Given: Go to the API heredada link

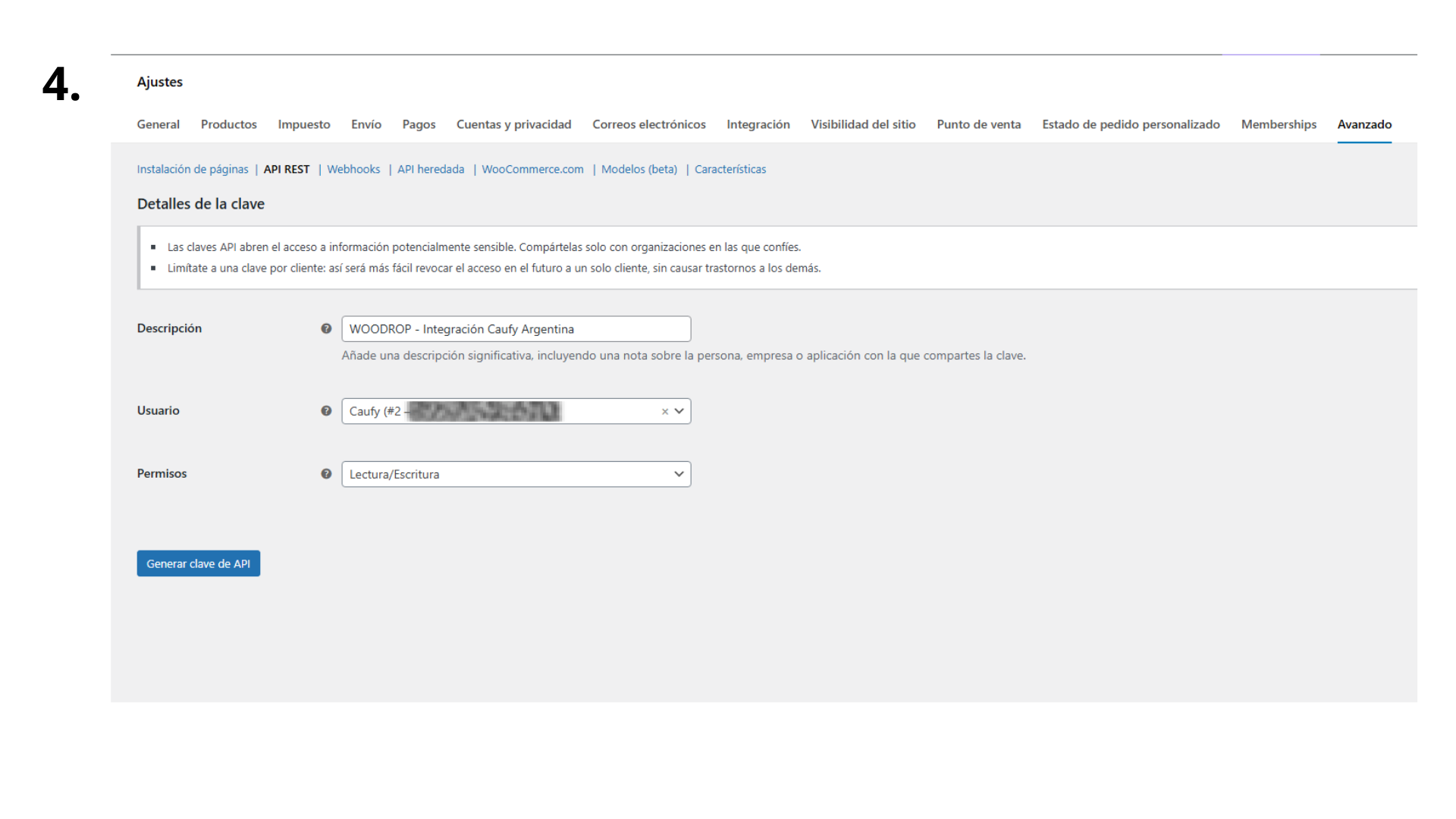Looking at the screenshot, I should [431, 169].
